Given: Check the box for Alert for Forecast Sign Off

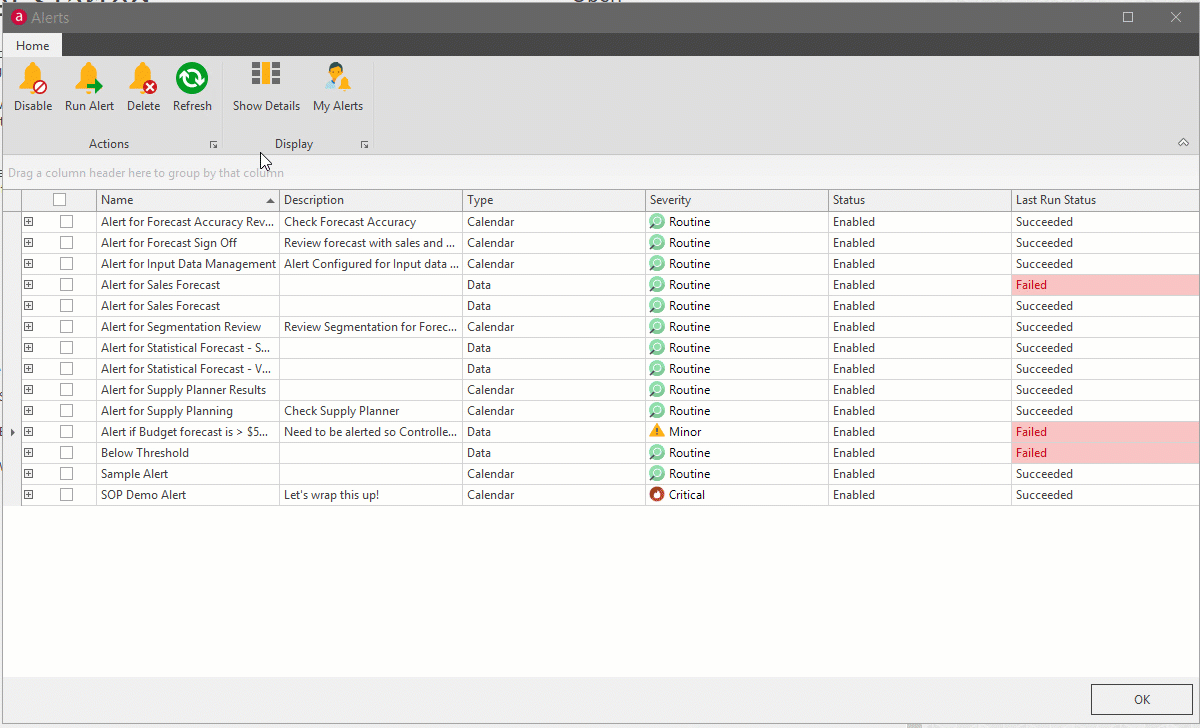Looking at the screenshot, I should click(x=66, y=243).
